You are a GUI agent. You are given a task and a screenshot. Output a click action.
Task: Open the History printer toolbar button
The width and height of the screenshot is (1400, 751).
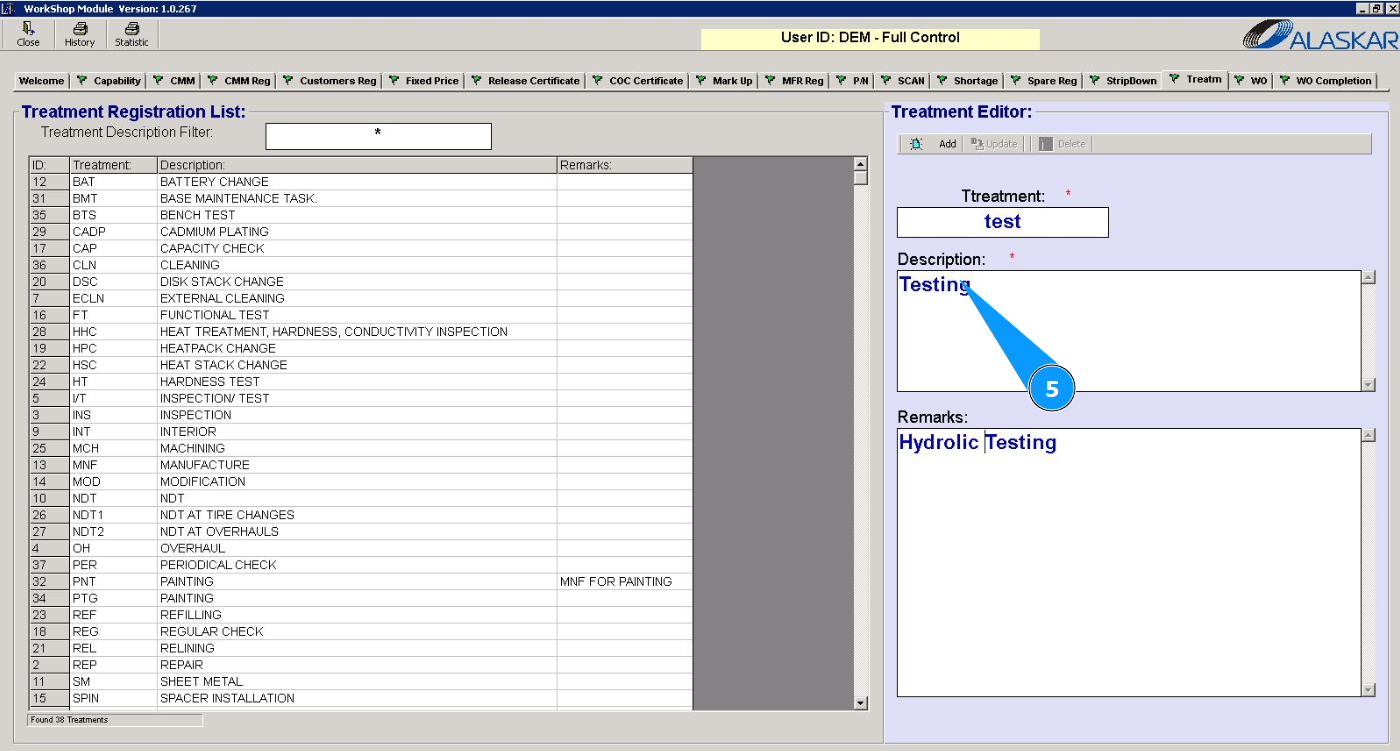click(x=80, y=35)
